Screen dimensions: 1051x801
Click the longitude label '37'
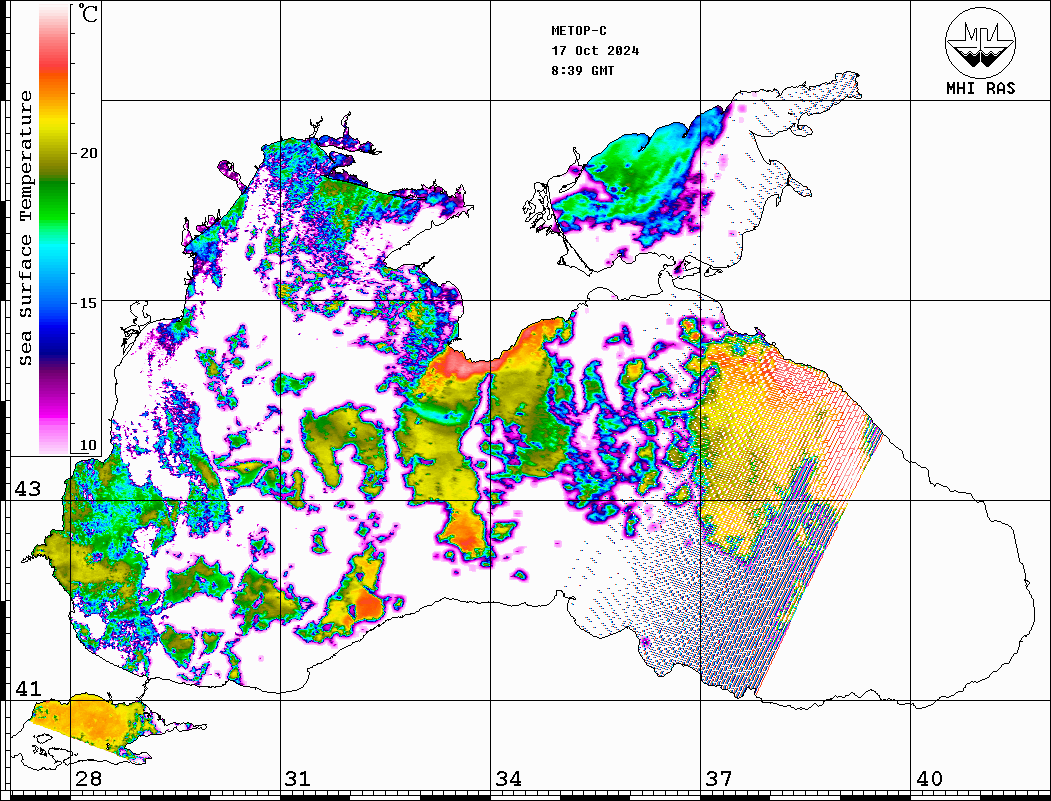point(719,779)
